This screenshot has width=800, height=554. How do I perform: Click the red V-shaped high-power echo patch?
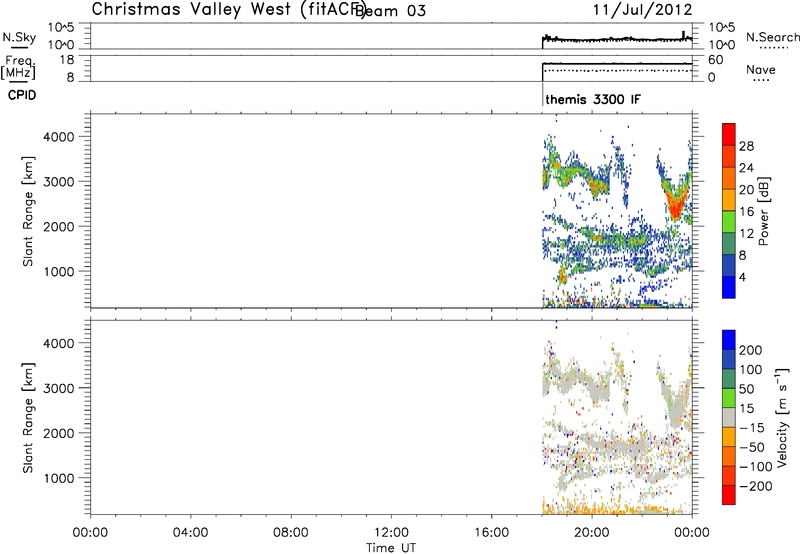676,202
